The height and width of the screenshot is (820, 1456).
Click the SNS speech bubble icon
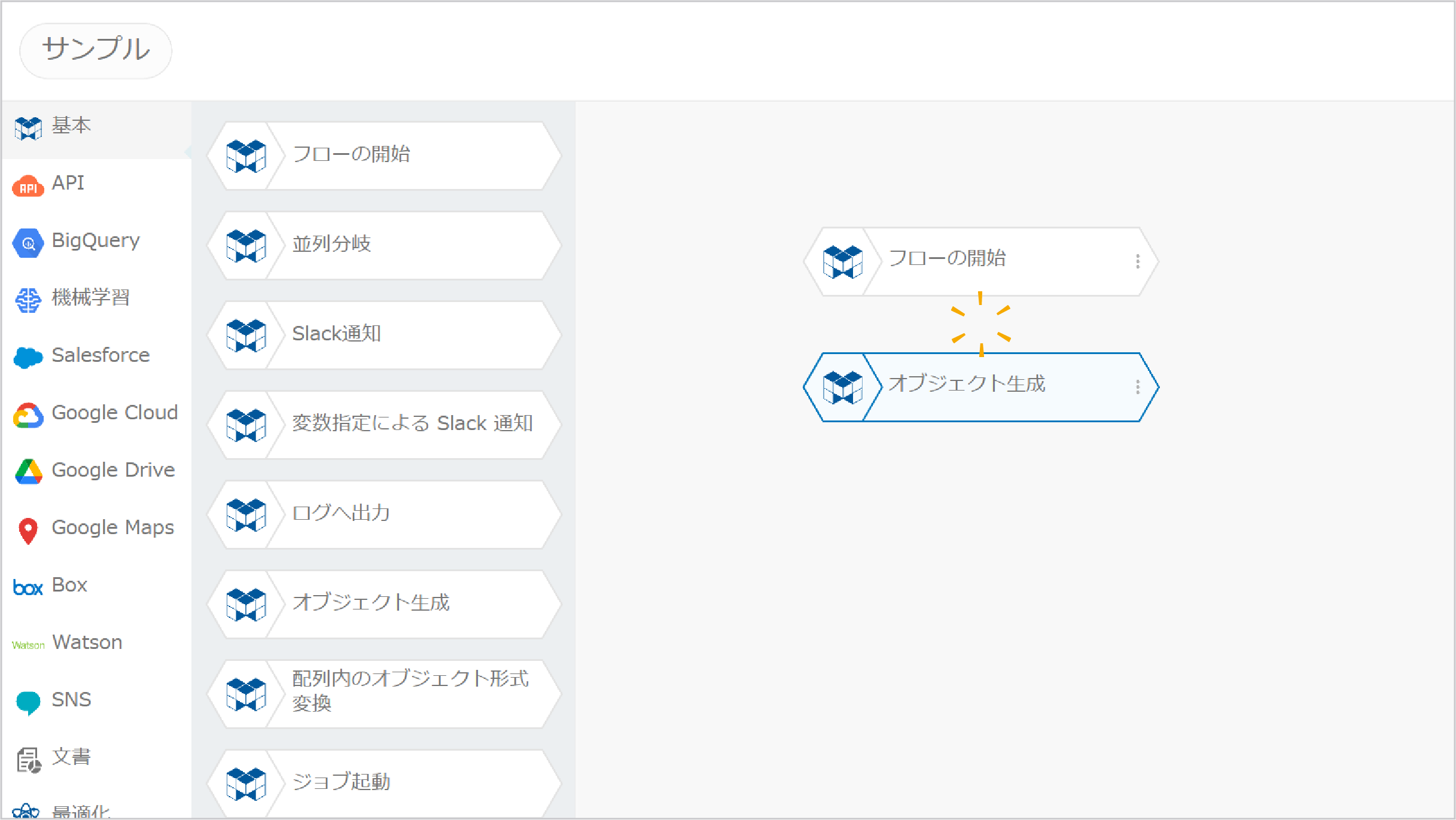[x=28, y=703]
